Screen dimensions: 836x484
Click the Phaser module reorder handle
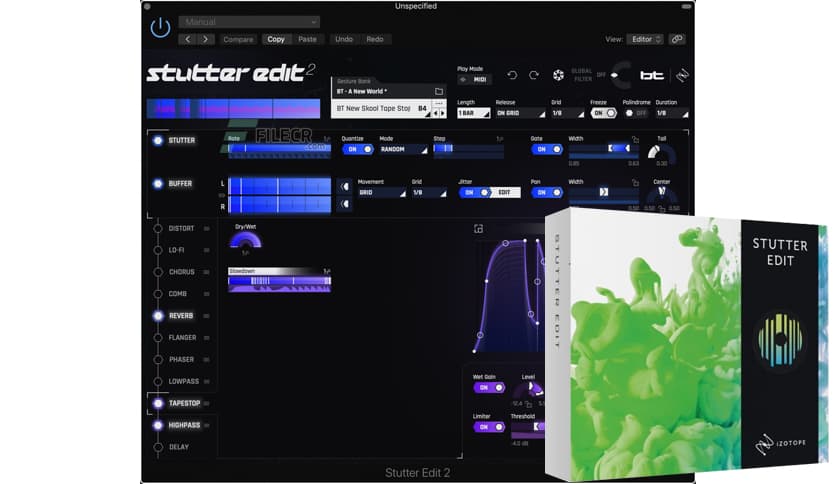coord(206,360)
